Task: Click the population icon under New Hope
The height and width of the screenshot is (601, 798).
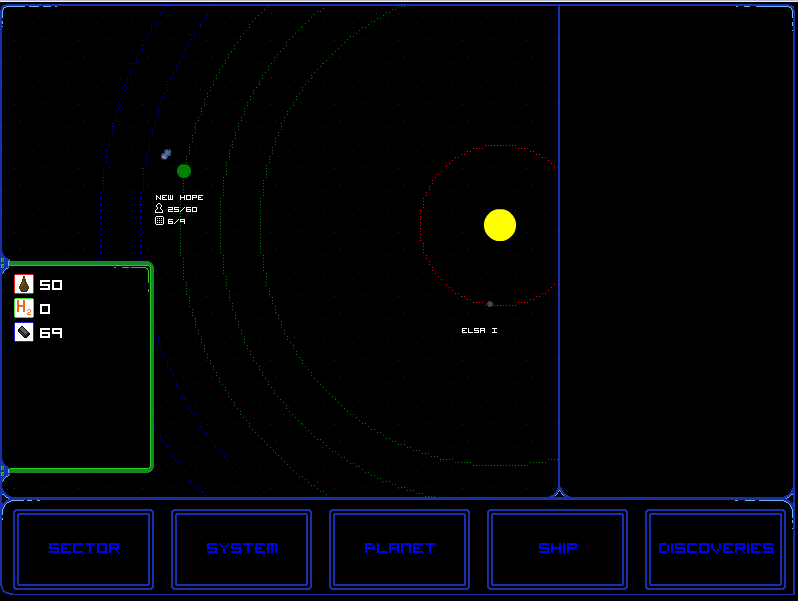Action: click(x=159, y=209)
